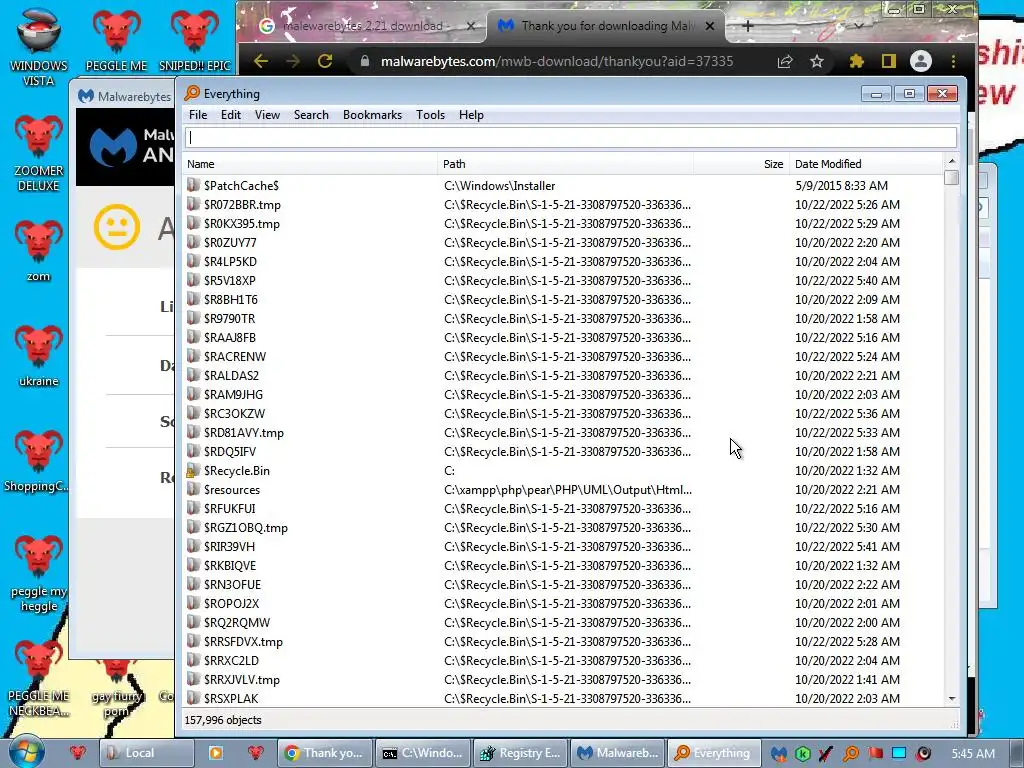Click the scrollbar down arrow in Everything
This screenshot has height=768, width=1024.
click(952, 699)
